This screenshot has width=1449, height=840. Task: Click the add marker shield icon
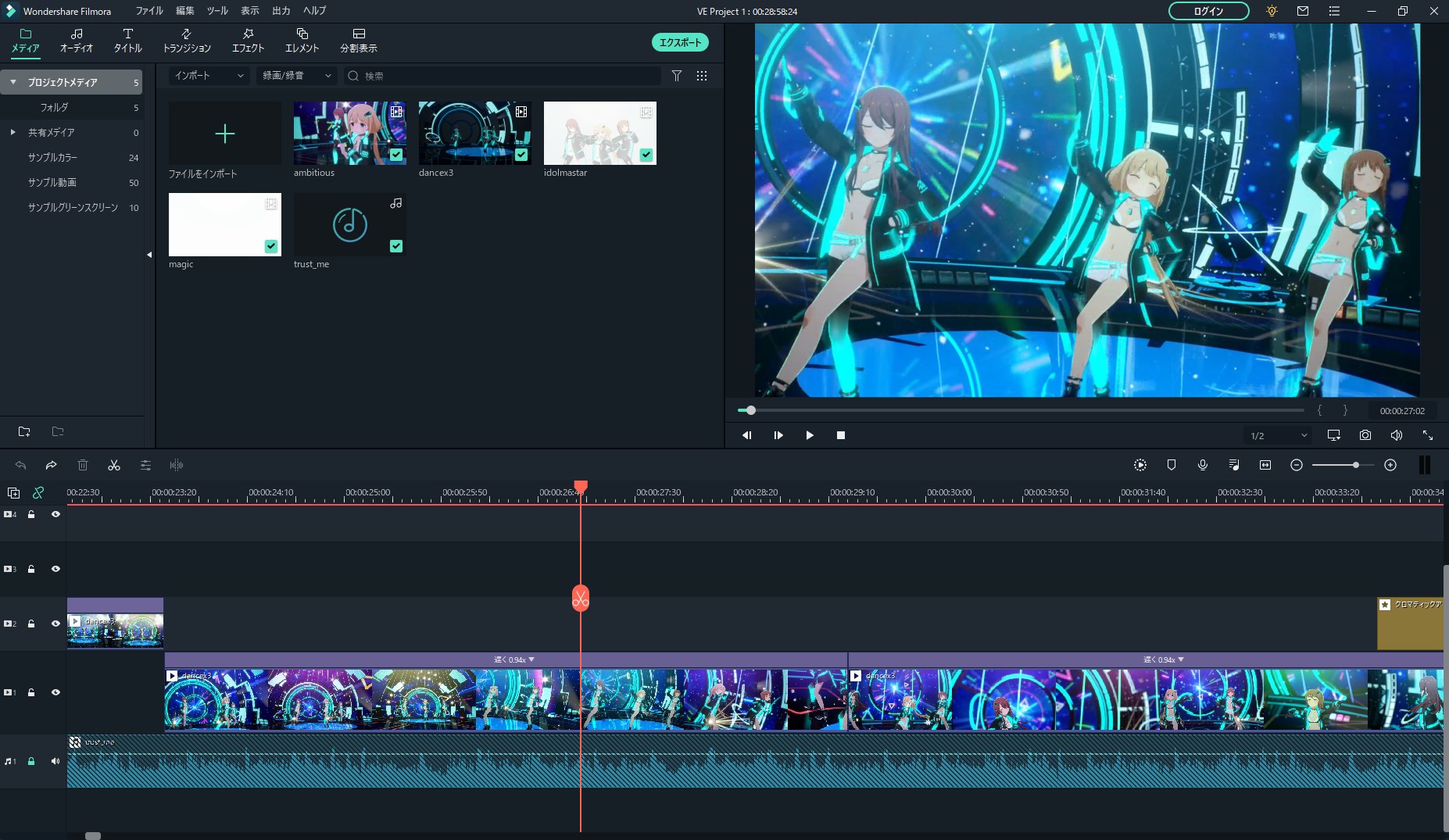(1171, 465)
